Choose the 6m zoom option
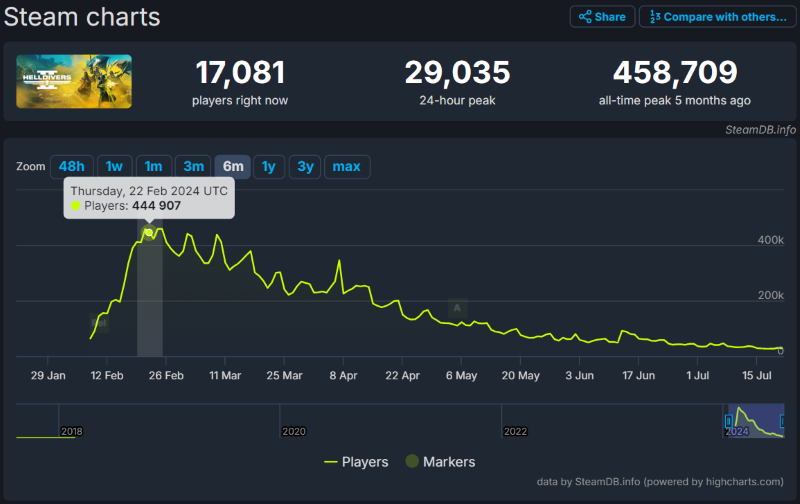The width and height of the screenshot is (800, 504). click(233, 166)
